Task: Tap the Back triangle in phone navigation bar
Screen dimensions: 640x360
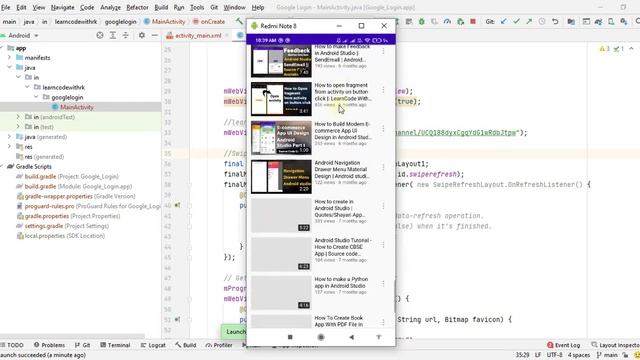Action: (351, 337)
